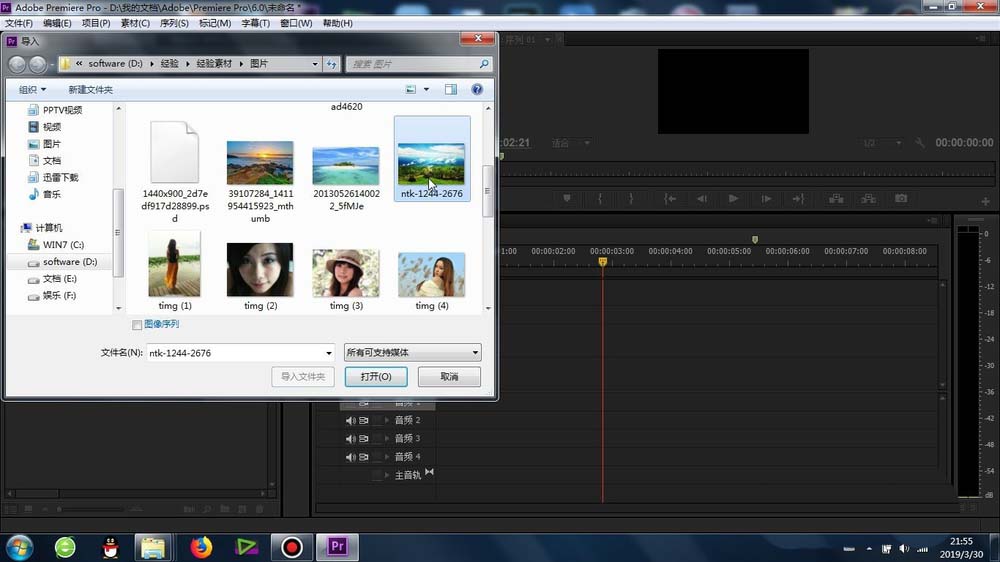This screenshot has width=1000, height=562.
Task: Toggle track lock box on 音频 2
Action: 377,420
